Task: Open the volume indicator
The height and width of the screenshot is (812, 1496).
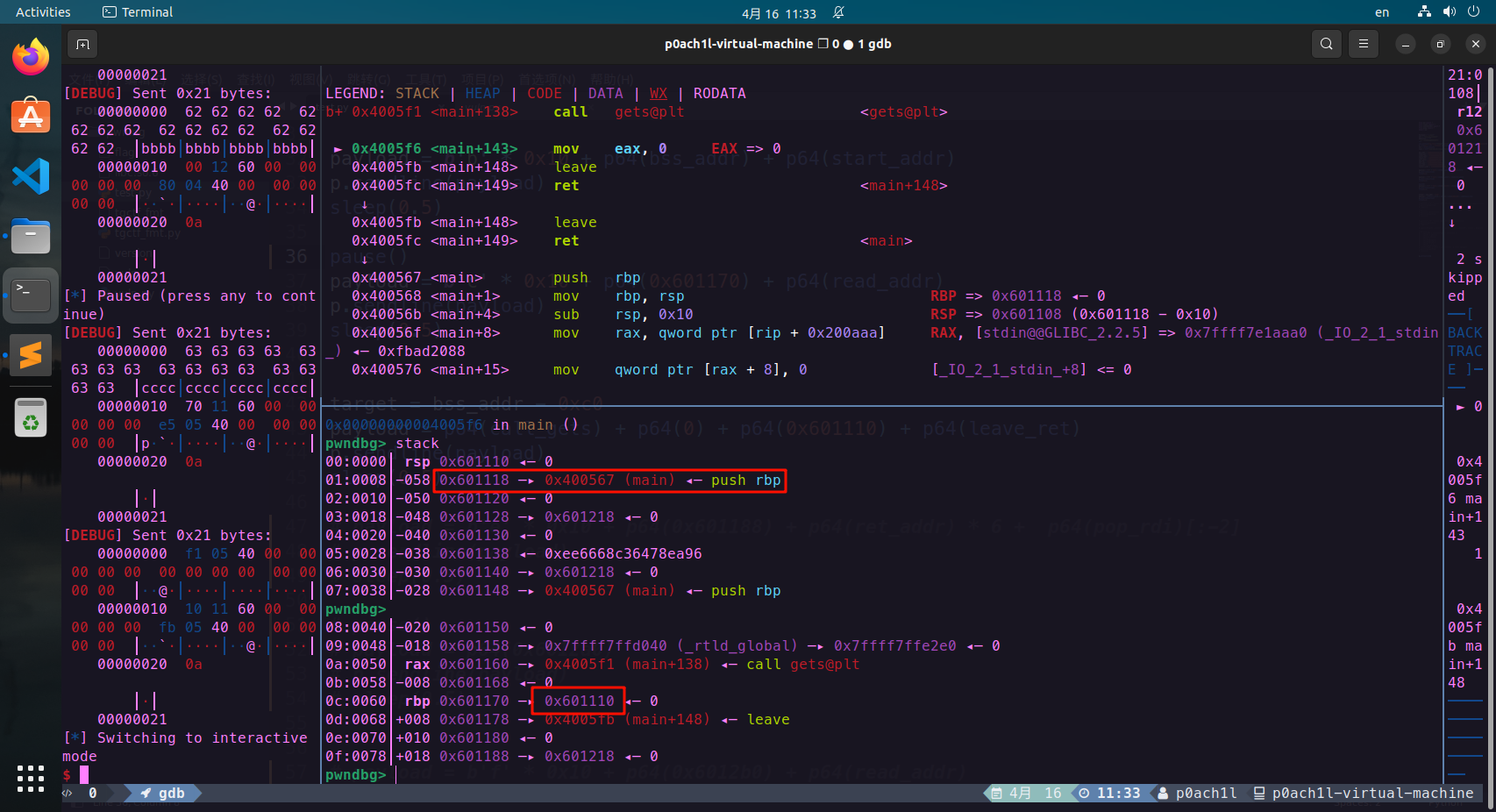Action: (1449, 12)
